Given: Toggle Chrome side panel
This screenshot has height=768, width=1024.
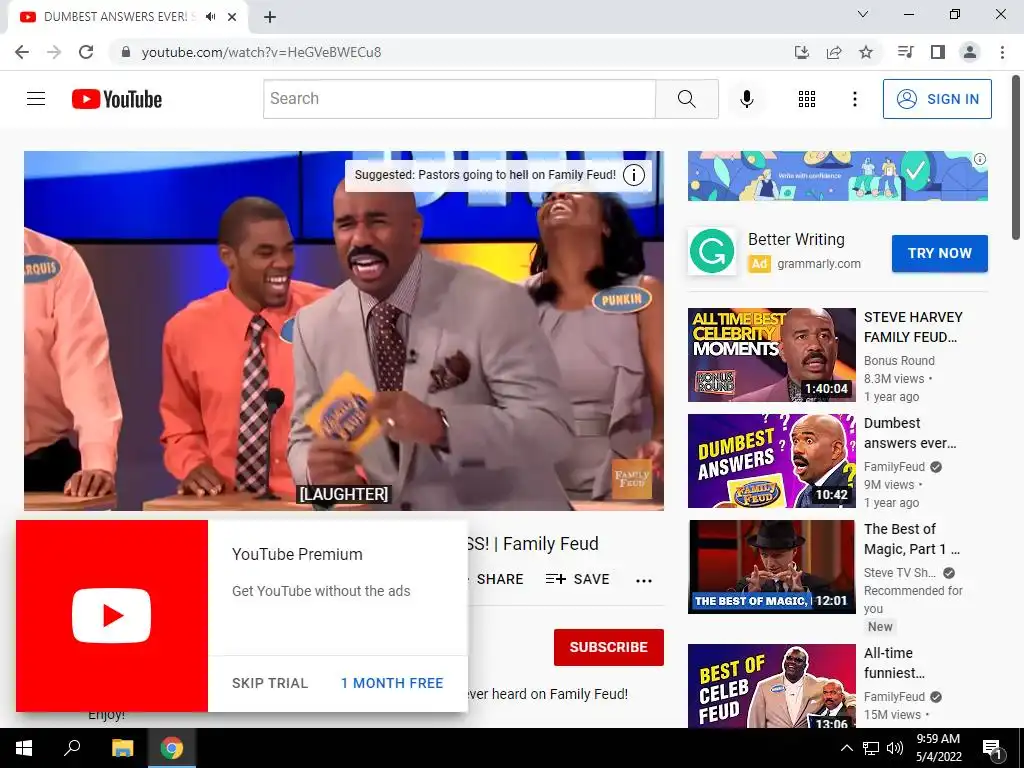Looking at the screenshot, I should [x=938, y=52].
